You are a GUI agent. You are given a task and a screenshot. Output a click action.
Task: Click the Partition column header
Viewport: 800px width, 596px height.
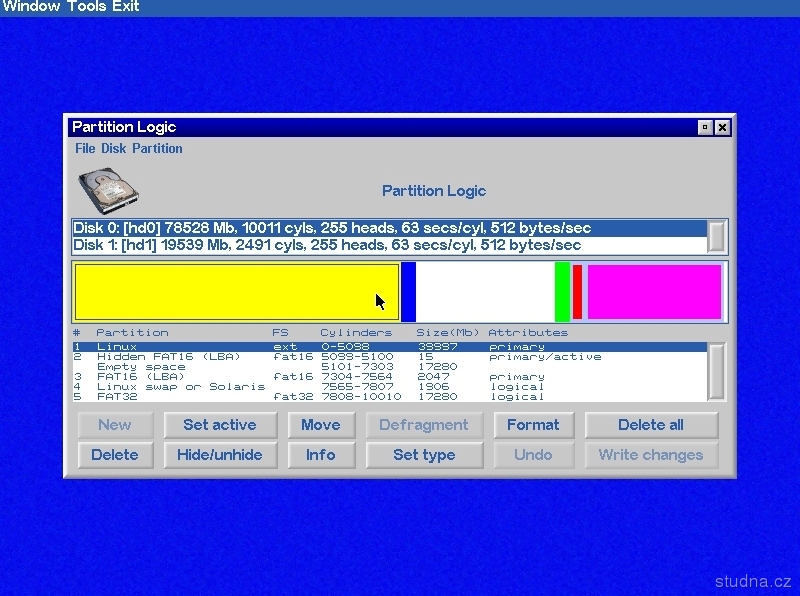coord(132,333)
